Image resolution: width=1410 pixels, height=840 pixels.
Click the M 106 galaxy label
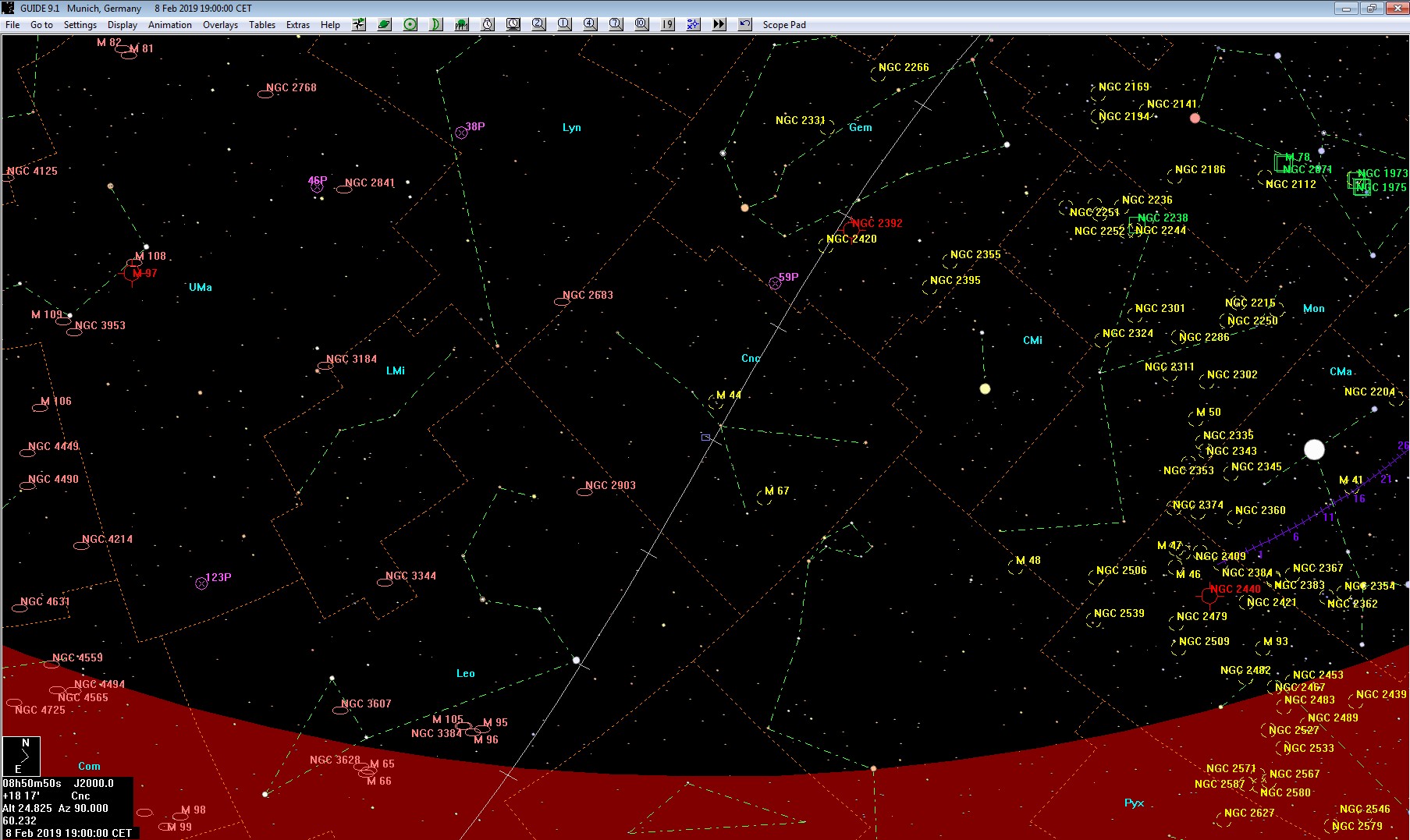(56, 401)
